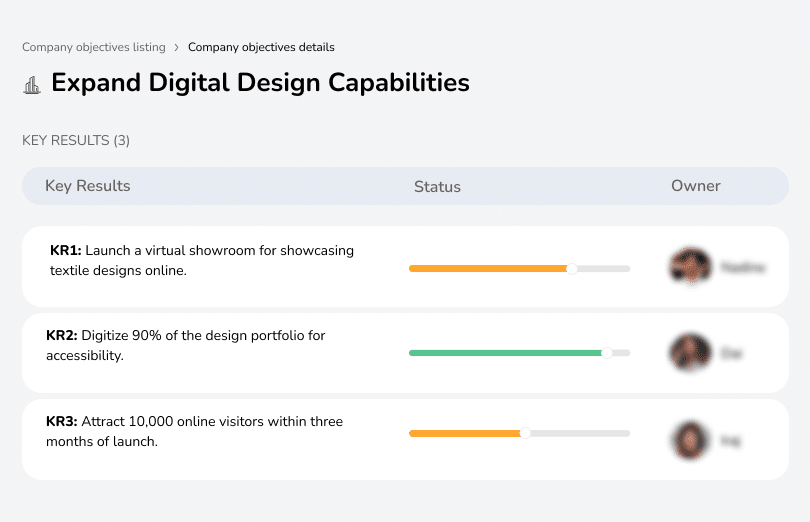Click the KR3 progress slider knob
This screenshot has height=522, width=810.
(x=525, y=433)
